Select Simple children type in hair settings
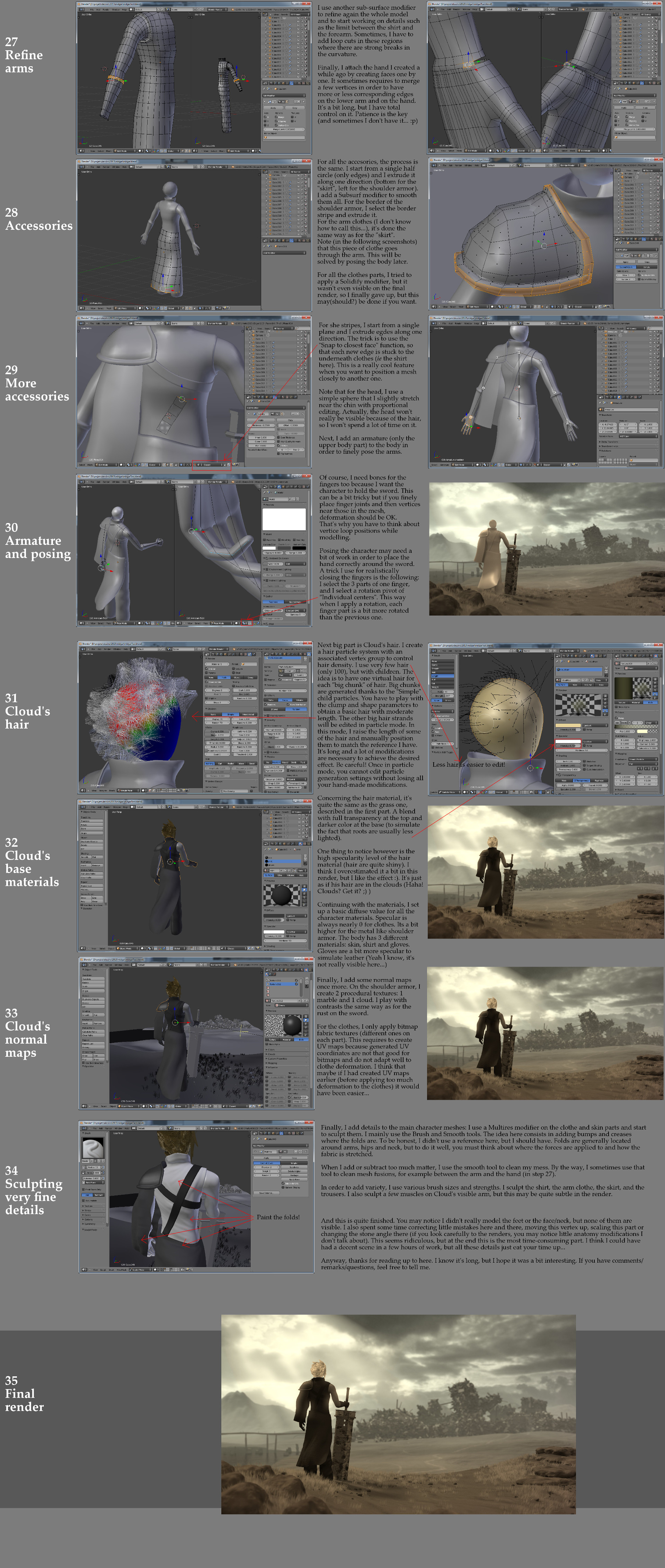This screenshot has width=665, height=1568. click(x=231, y=715)
